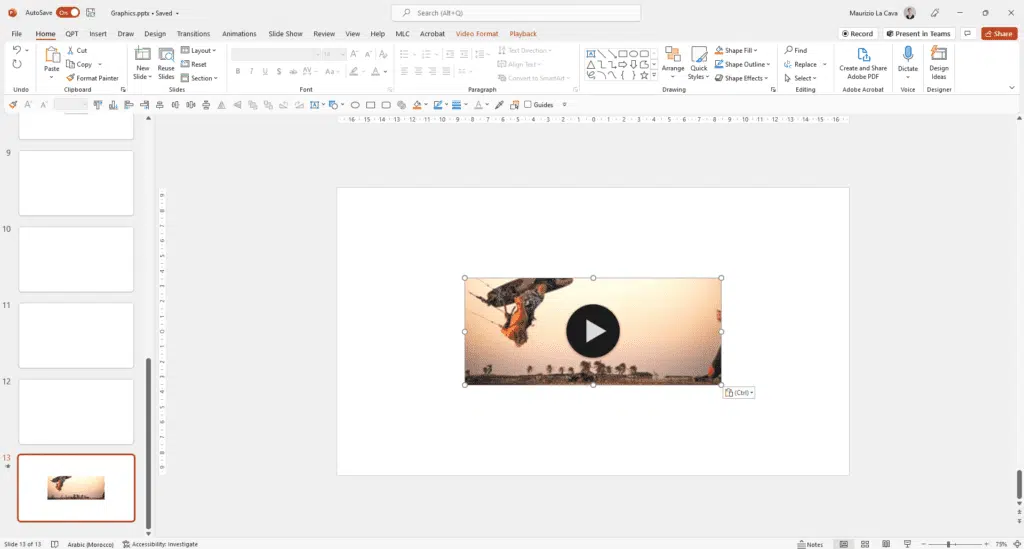The height and width of the screenshot is (549, 1024).
Task: Click Create and Share Adobe PDF
Action: 862,58
